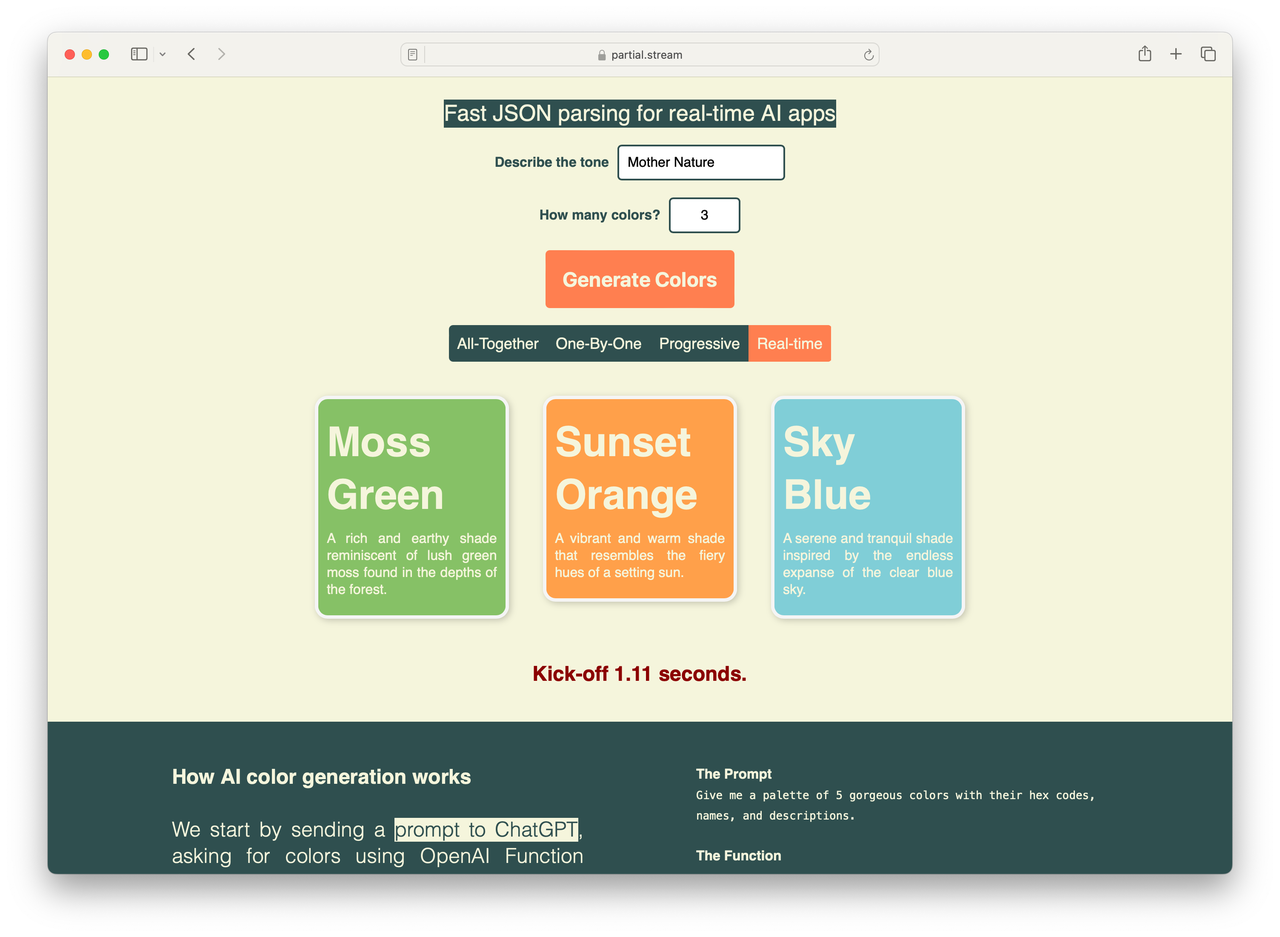Switch to the Progressive mode tab

(699, 343)
